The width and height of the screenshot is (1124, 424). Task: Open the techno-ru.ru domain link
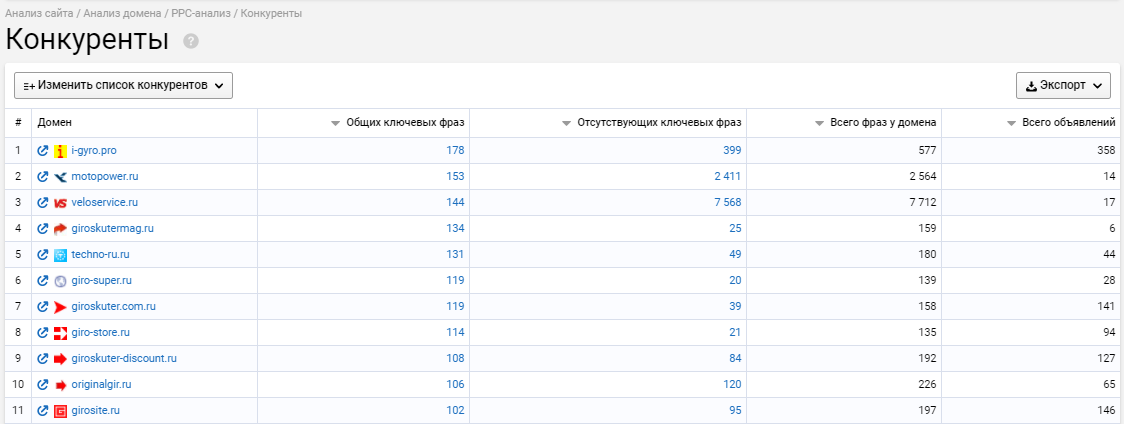[x=100, y=255]
